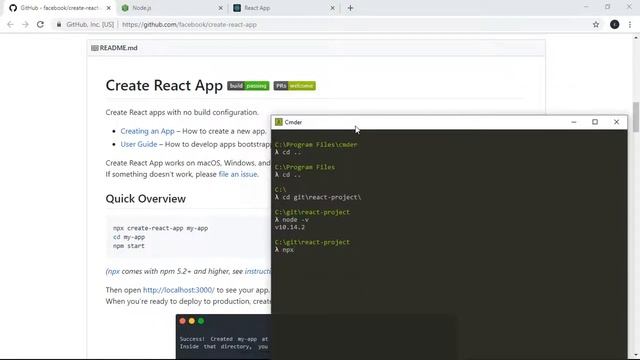
Task: Click the scrollbar up arrow of the page
Action: tap(636, 38)
